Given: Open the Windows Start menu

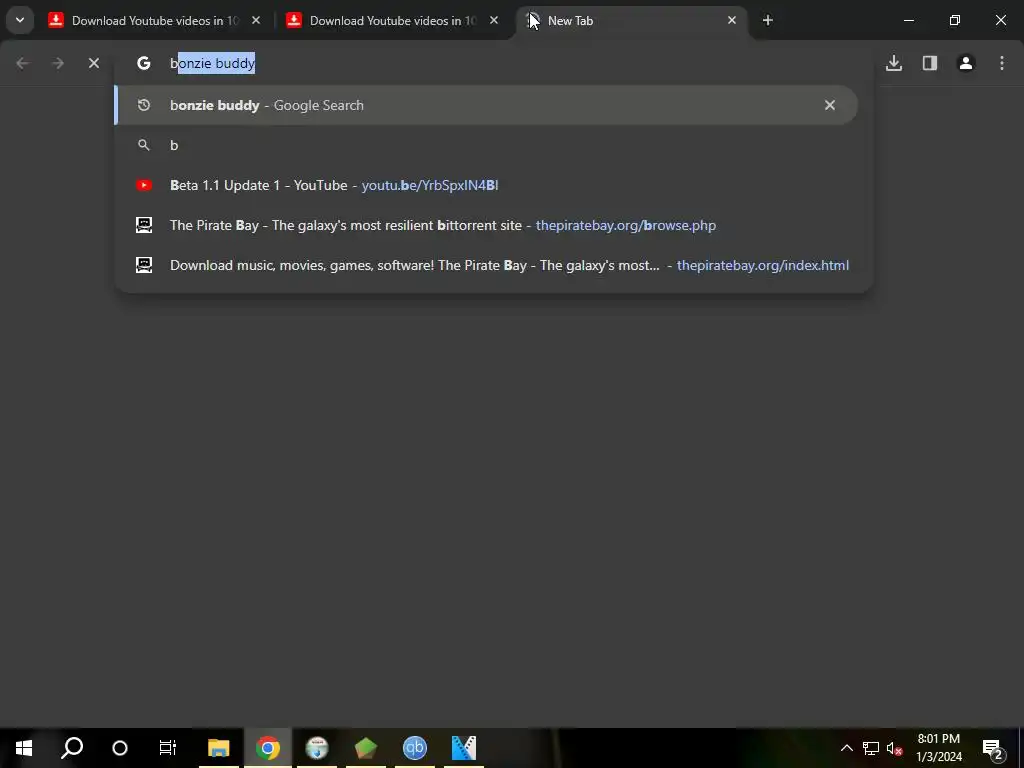Looking at the screenshot, I should [24, 748].
